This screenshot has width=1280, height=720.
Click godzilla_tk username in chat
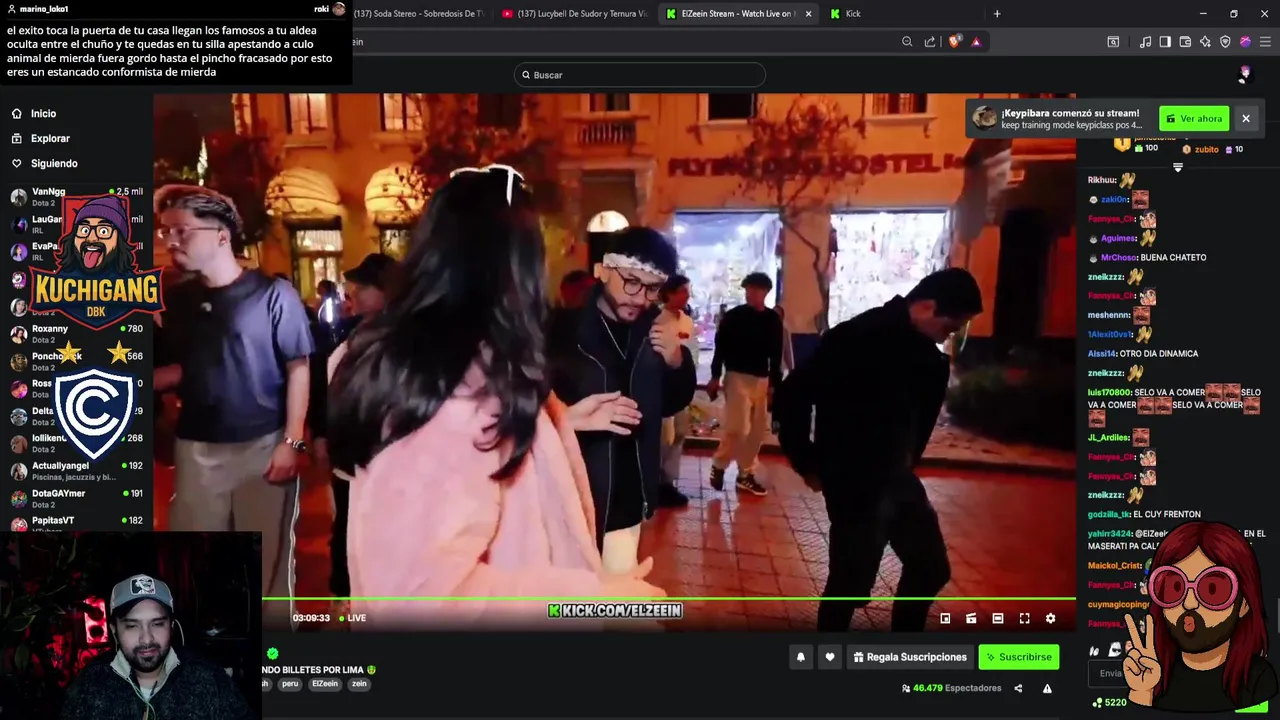pos(1109,515)
